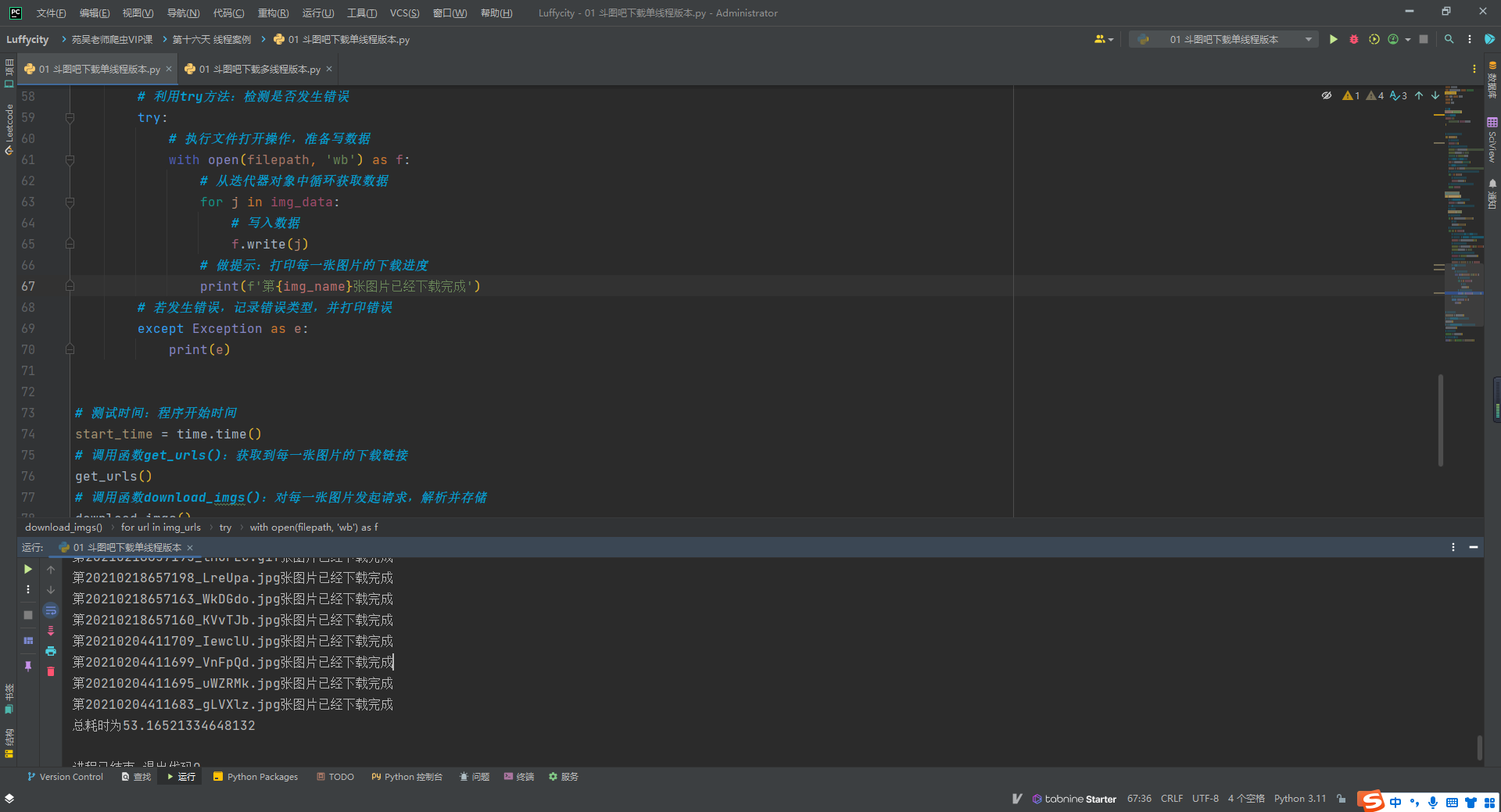1501x812 pixels.
Task: Open the 文件(F) menu
Action: pyautogui.click(x=51, y=13)
